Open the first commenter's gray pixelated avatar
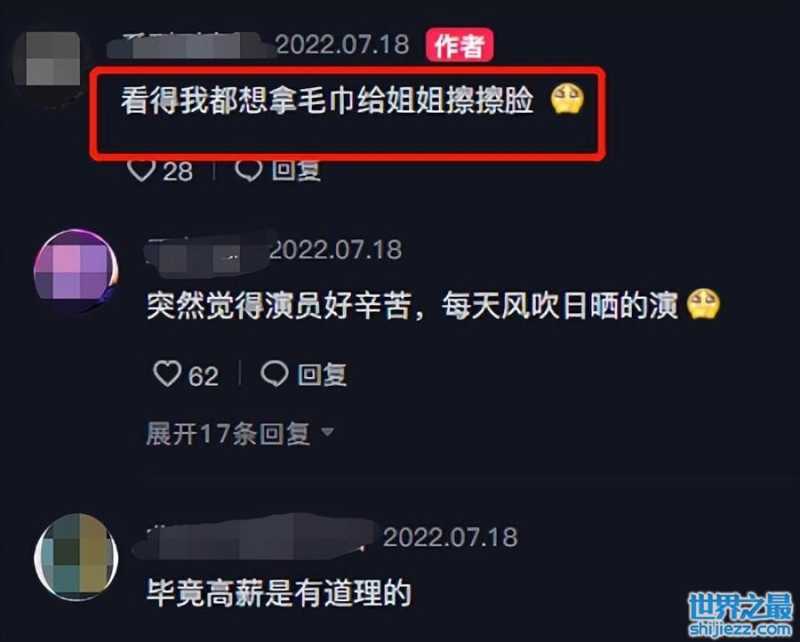This screenshot has width=800, height=642. click(x=47, y=59)
